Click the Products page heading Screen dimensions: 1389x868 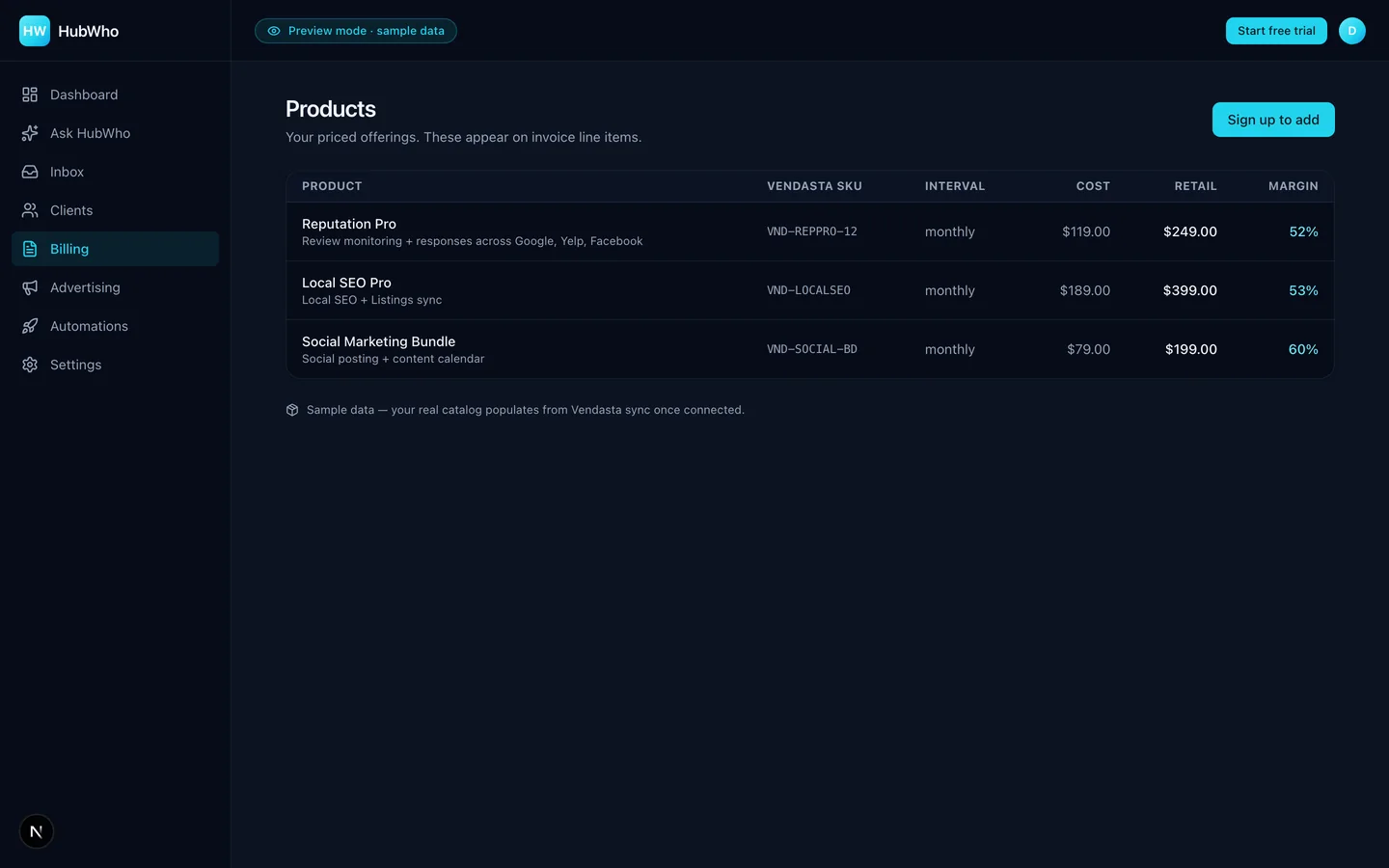[331, 109]
